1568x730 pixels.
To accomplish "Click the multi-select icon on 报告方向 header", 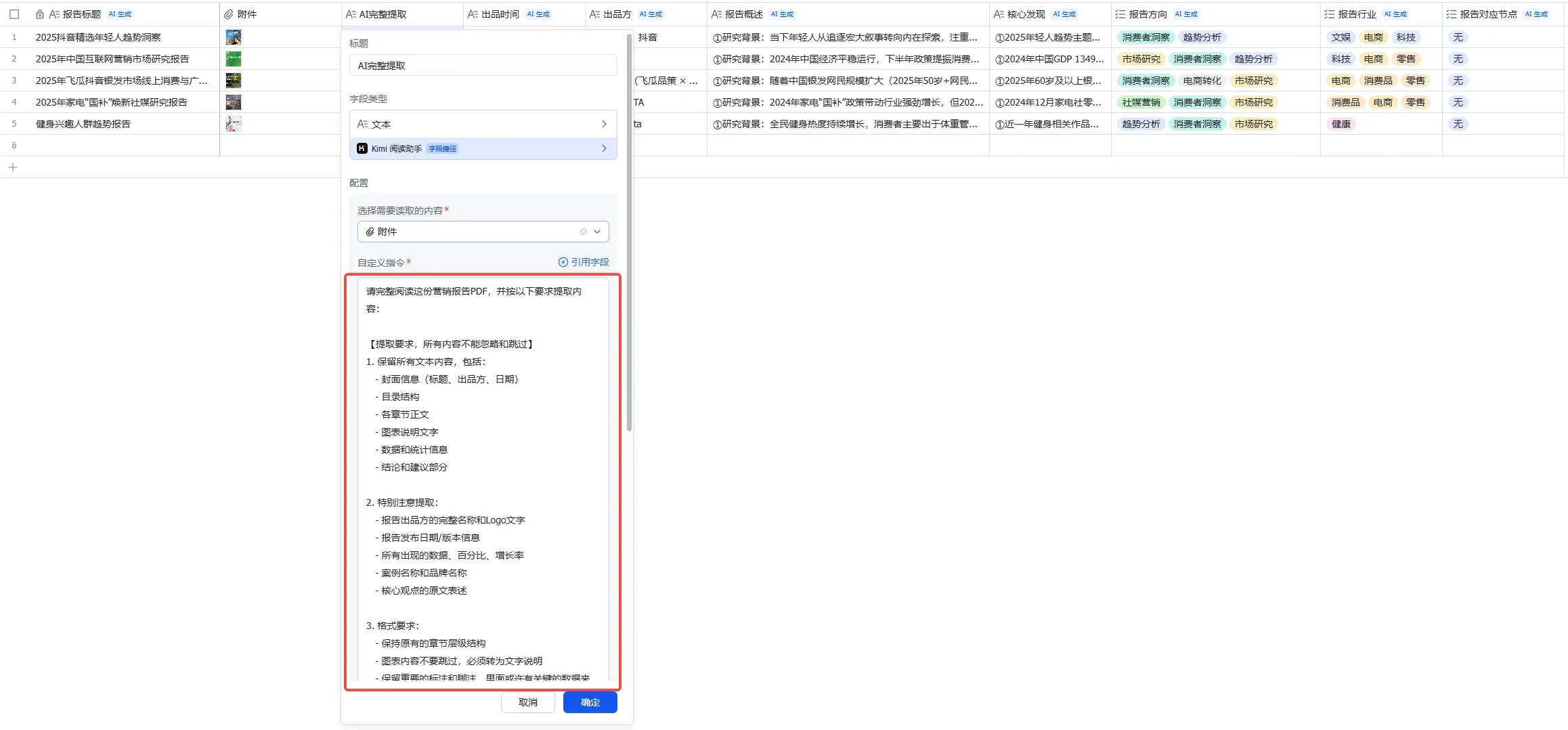I will pyautogui.click(x=1121, y=14).
